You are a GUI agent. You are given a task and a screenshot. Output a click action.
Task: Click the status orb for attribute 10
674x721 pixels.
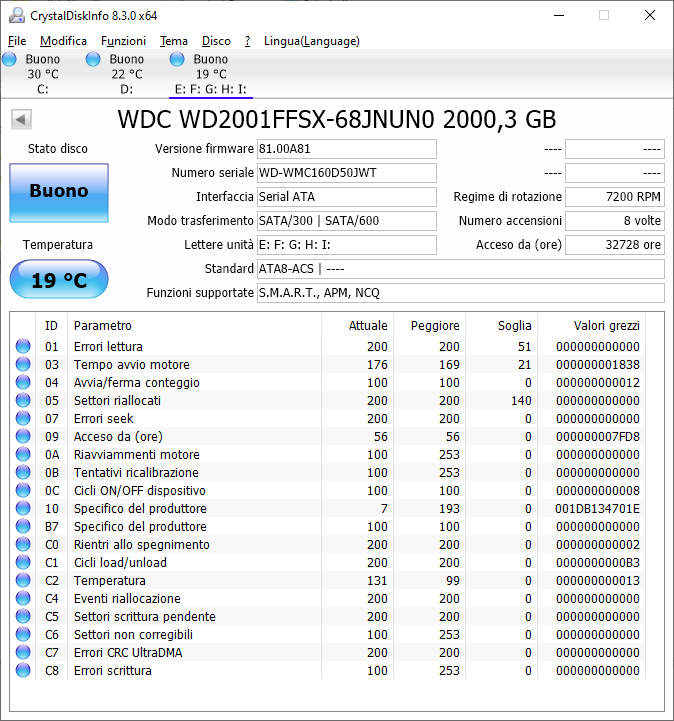[23, 508]
